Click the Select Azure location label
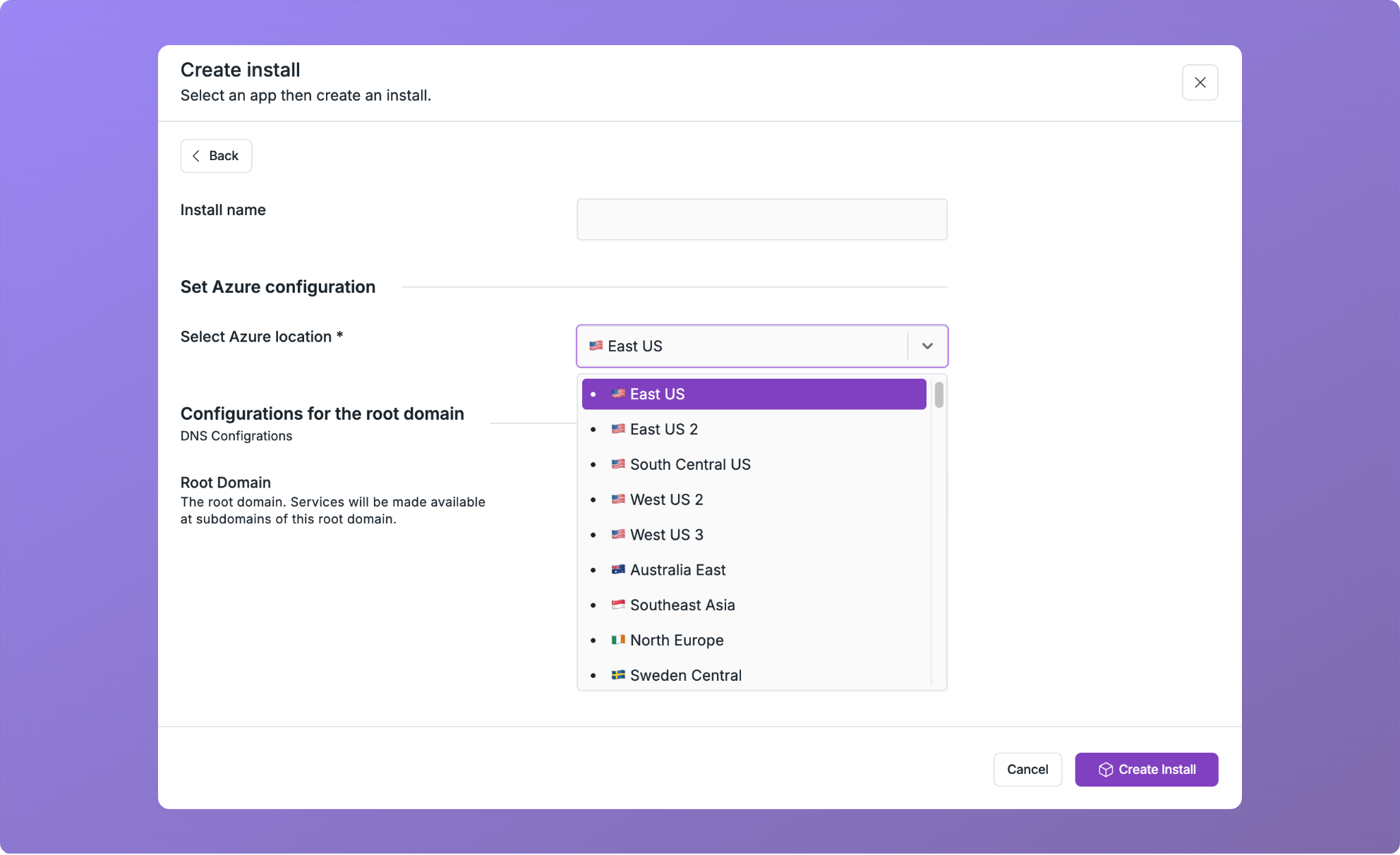The width and height of the screenshot is (1400, 855). coord(262,337)
